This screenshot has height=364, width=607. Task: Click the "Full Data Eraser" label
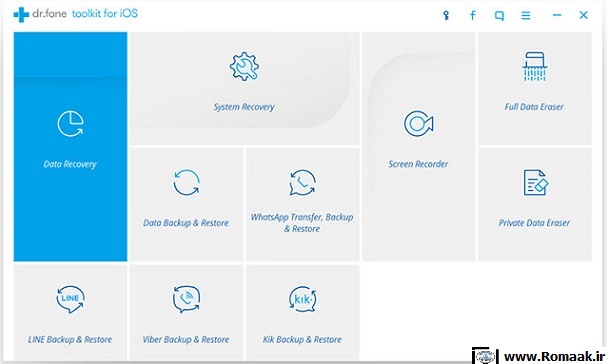click(534, 107)
